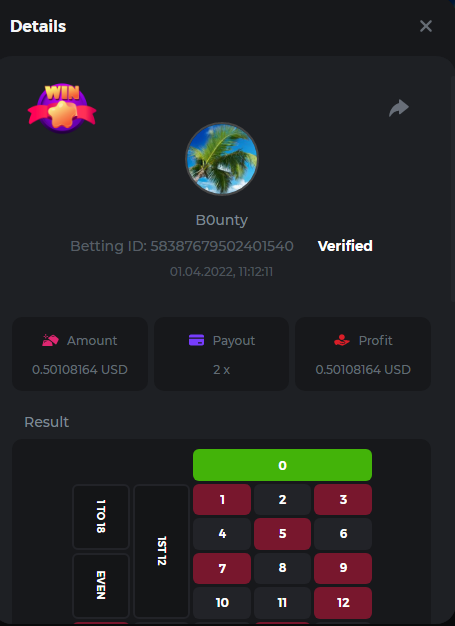The width and height of the screenshot is (455, 626).
Task: Click the Verified label
Action: [x=345, y=246]
